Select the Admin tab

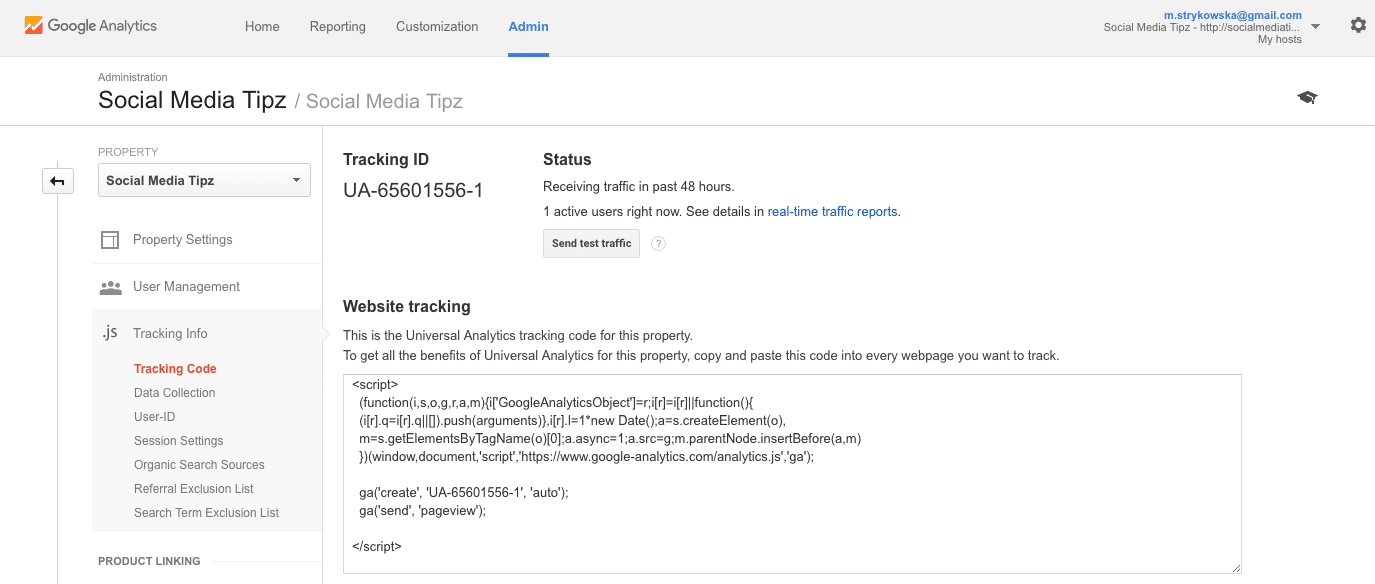(528, 27)
